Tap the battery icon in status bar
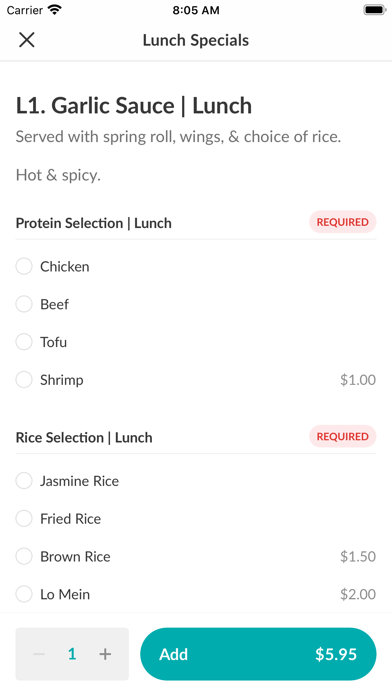Image resolution: width=392 pixels, height=696 pixels. point(375,10)
